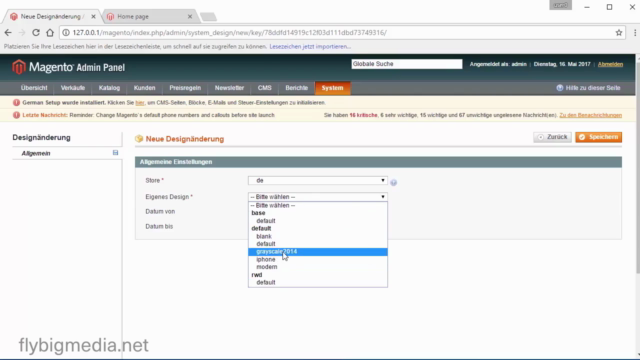Select 'default' under the rwd group
Image resolution: width=640 pixels, height=360 pixels.
click(x=318, y=282)
